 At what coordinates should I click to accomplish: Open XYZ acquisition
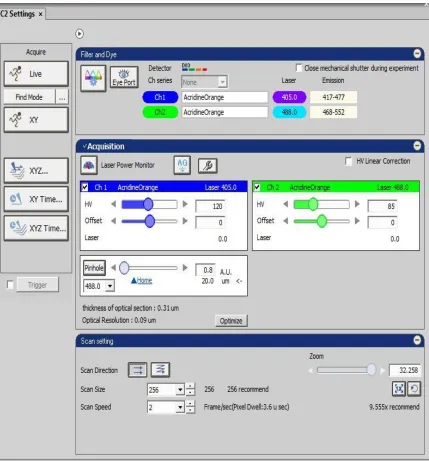pyautogui.click(x=36, y=171)
